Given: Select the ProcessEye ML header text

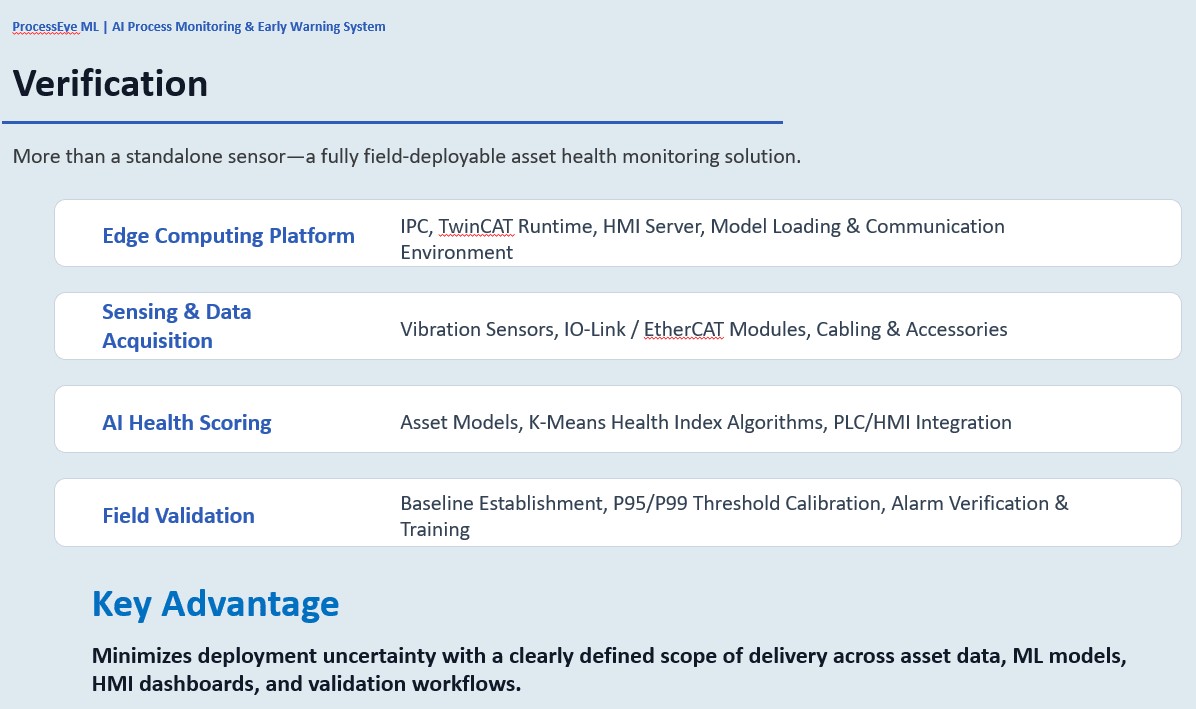Looking at the screenshot, I should (x=56, y=27).
